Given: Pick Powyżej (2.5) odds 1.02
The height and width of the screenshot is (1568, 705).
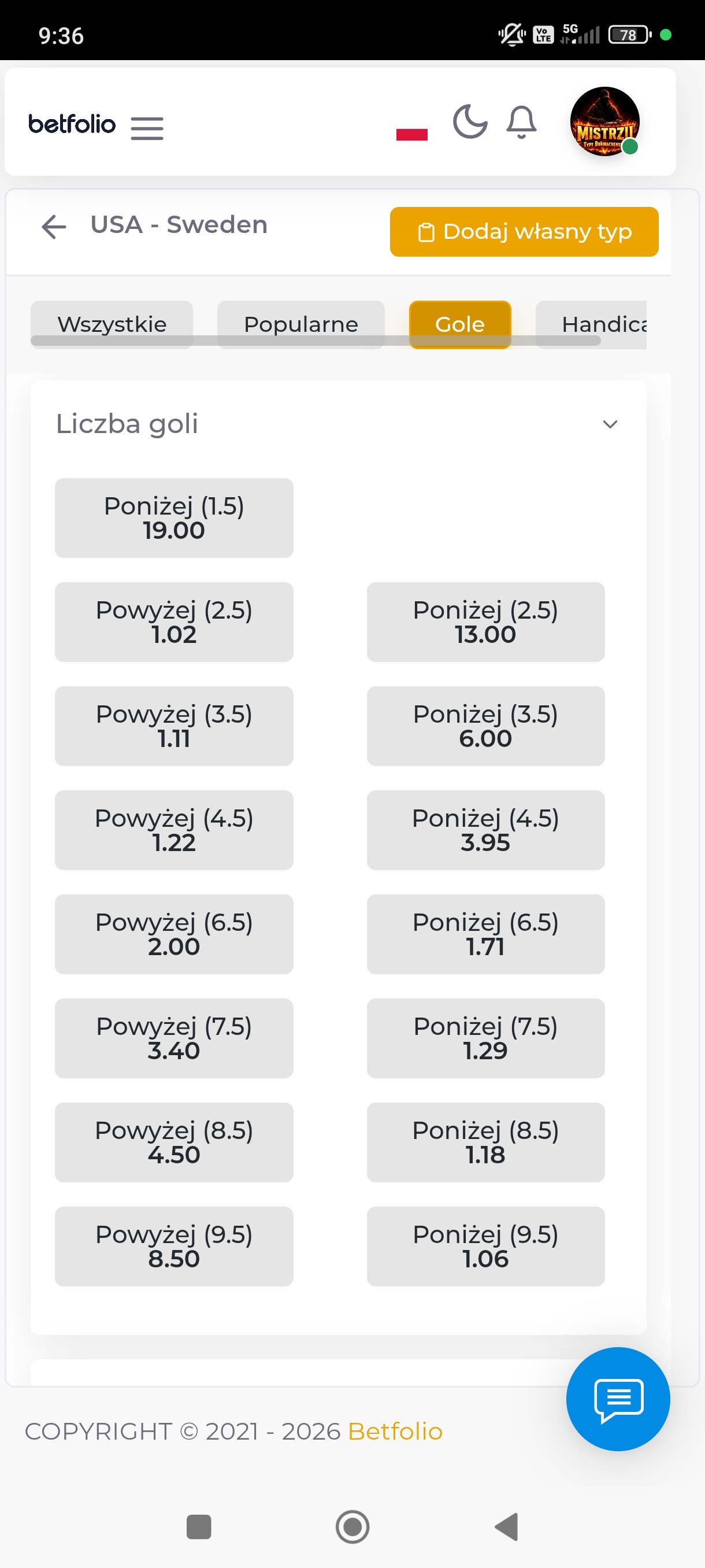Looking at the screenshot, I should [x=174, y=622].
